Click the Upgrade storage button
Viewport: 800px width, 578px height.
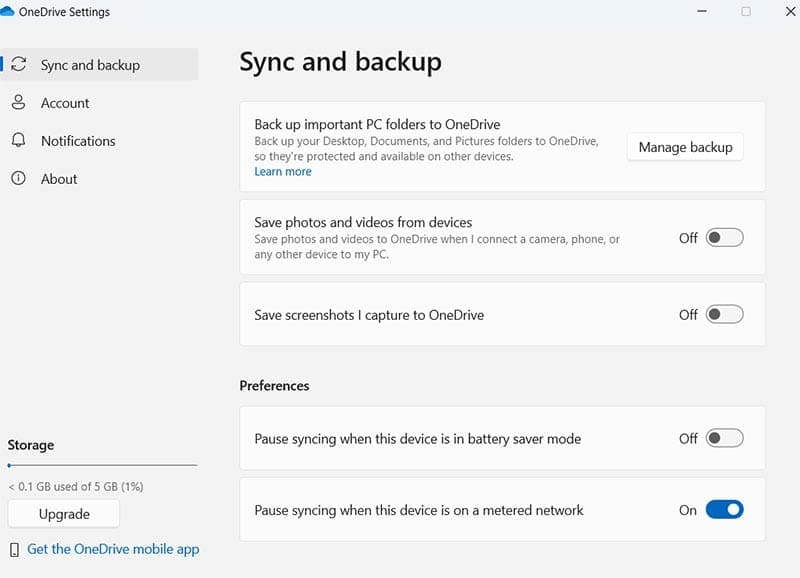[x=64, y=514]
